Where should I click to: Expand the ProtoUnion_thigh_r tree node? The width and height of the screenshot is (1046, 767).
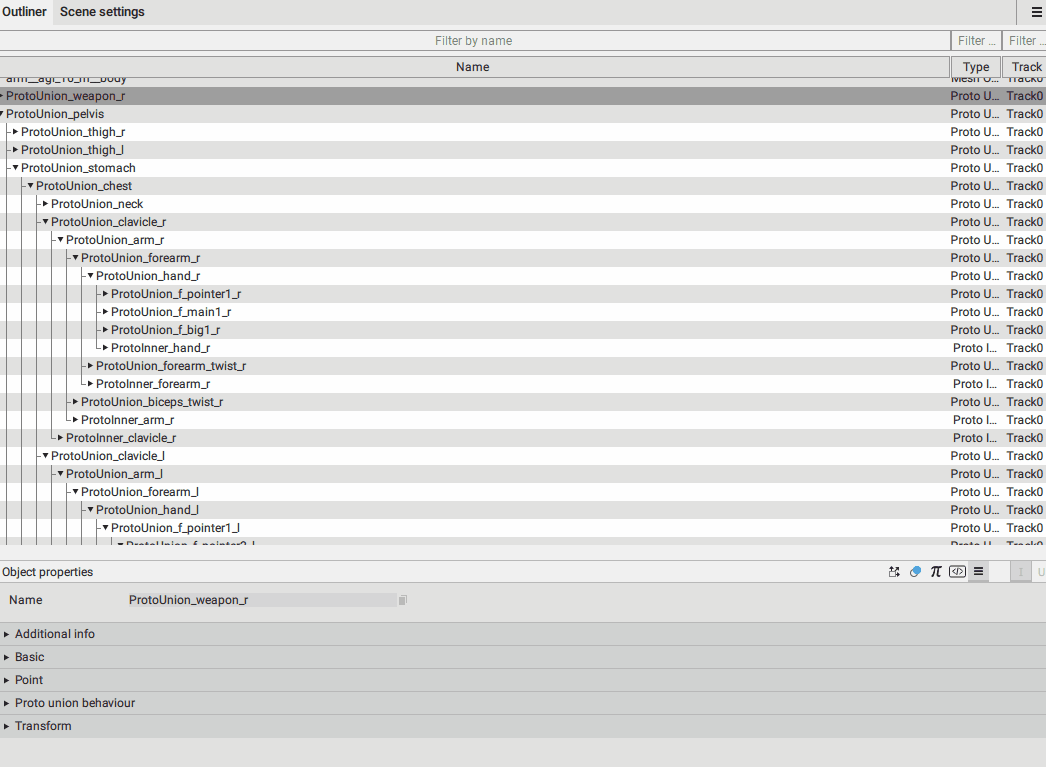[x=15, y=132]
